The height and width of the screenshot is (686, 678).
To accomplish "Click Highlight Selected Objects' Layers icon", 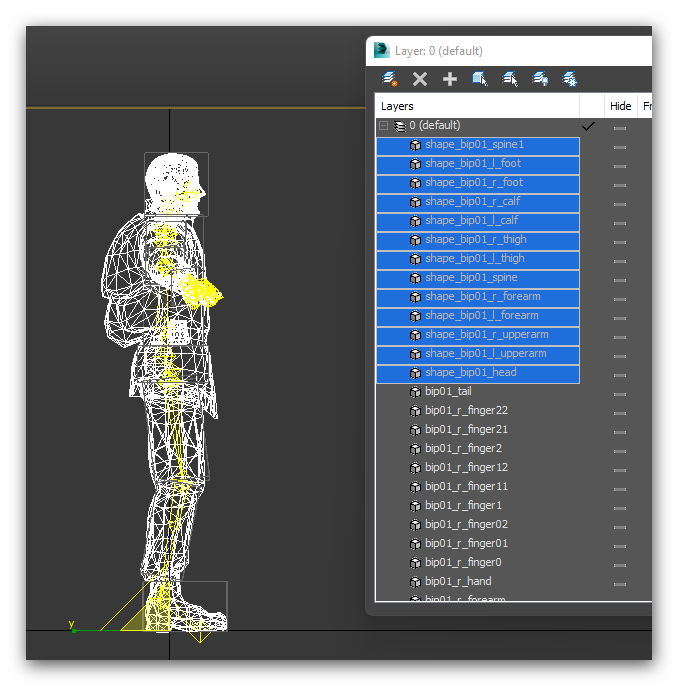I will click(x=510, y=79).
